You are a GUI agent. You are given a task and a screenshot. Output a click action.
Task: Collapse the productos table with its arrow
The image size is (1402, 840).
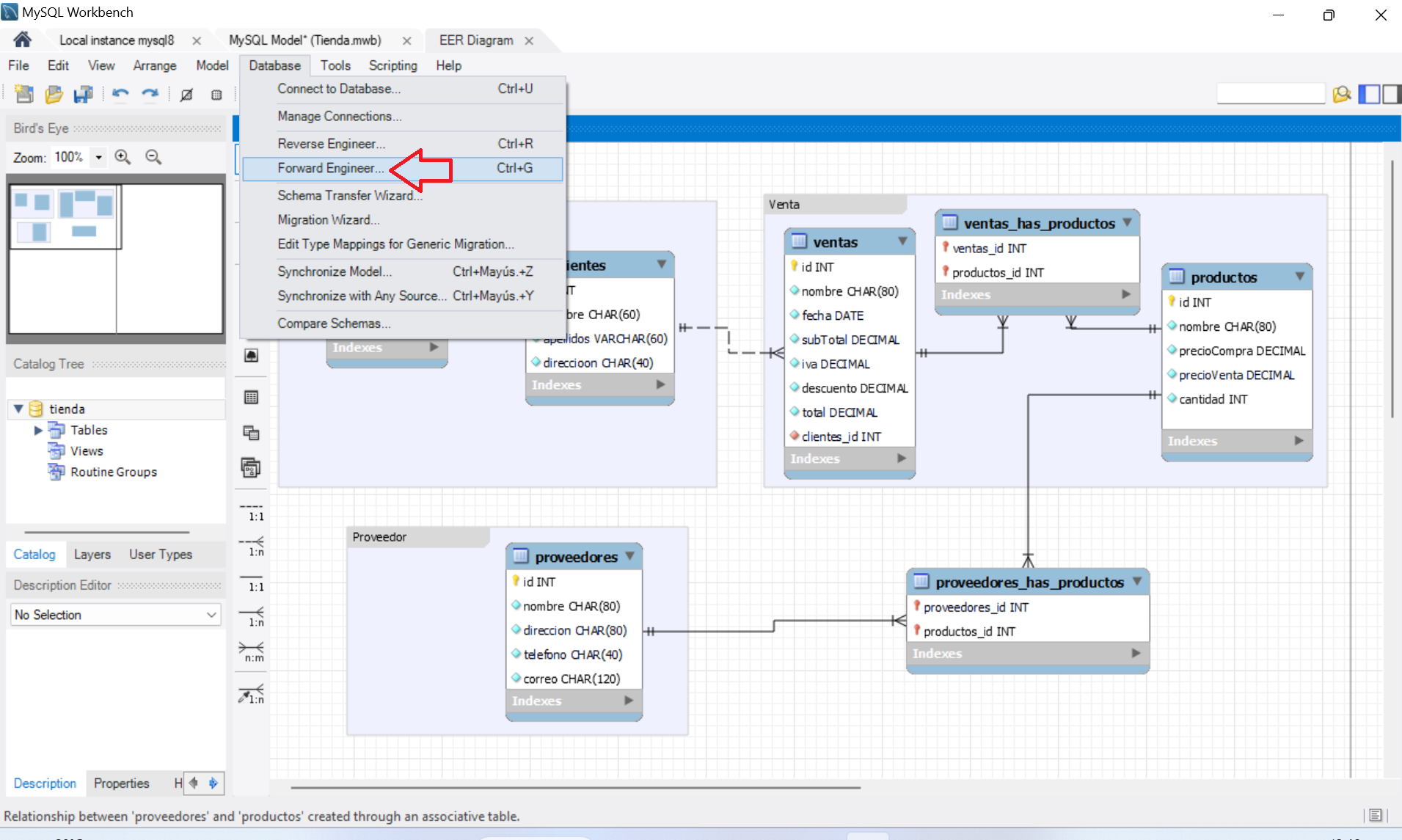1299,277
